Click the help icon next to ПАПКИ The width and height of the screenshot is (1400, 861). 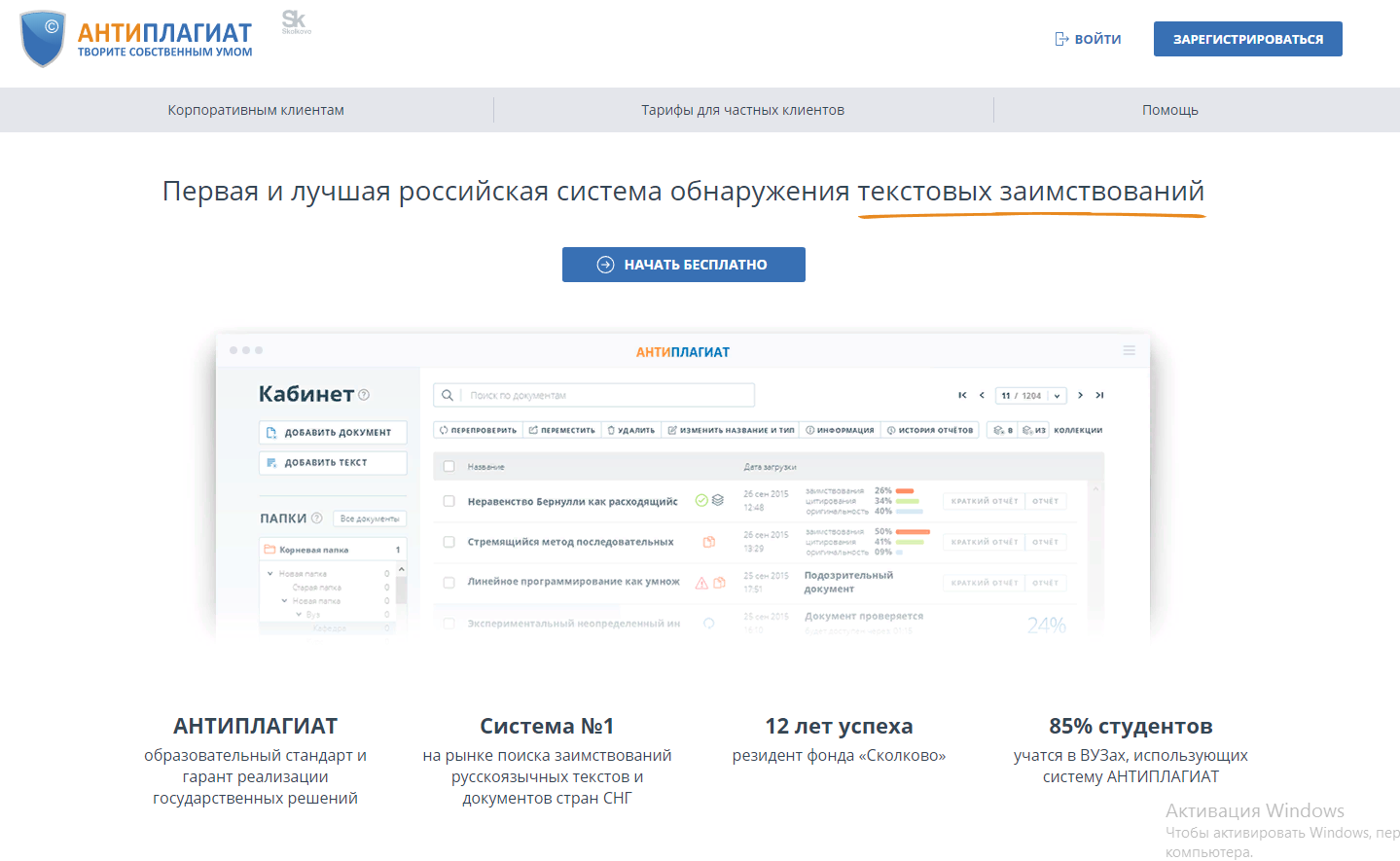316,519
